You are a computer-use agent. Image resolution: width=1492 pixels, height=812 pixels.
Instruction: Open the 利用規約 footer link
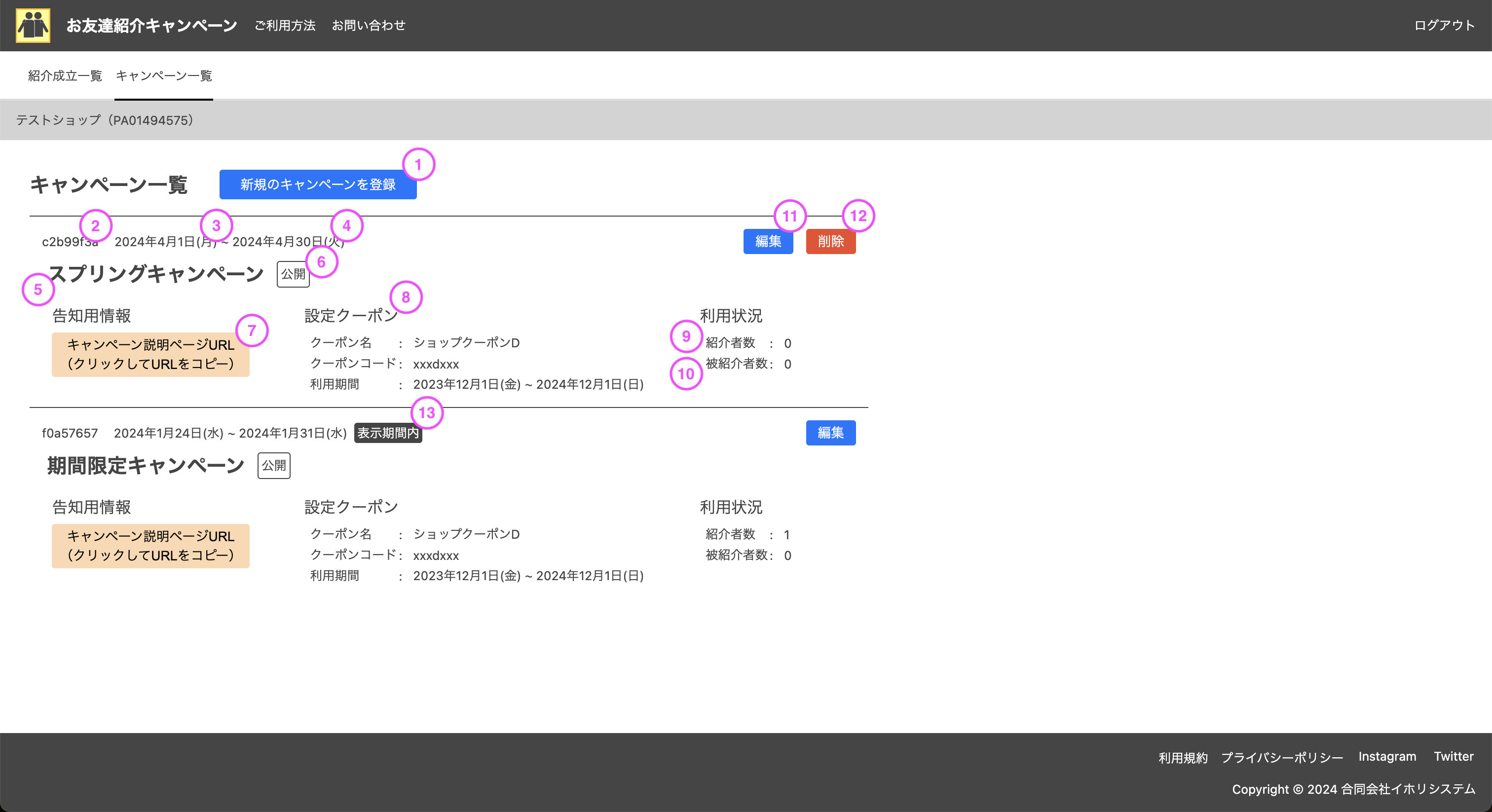(1182, 757)
